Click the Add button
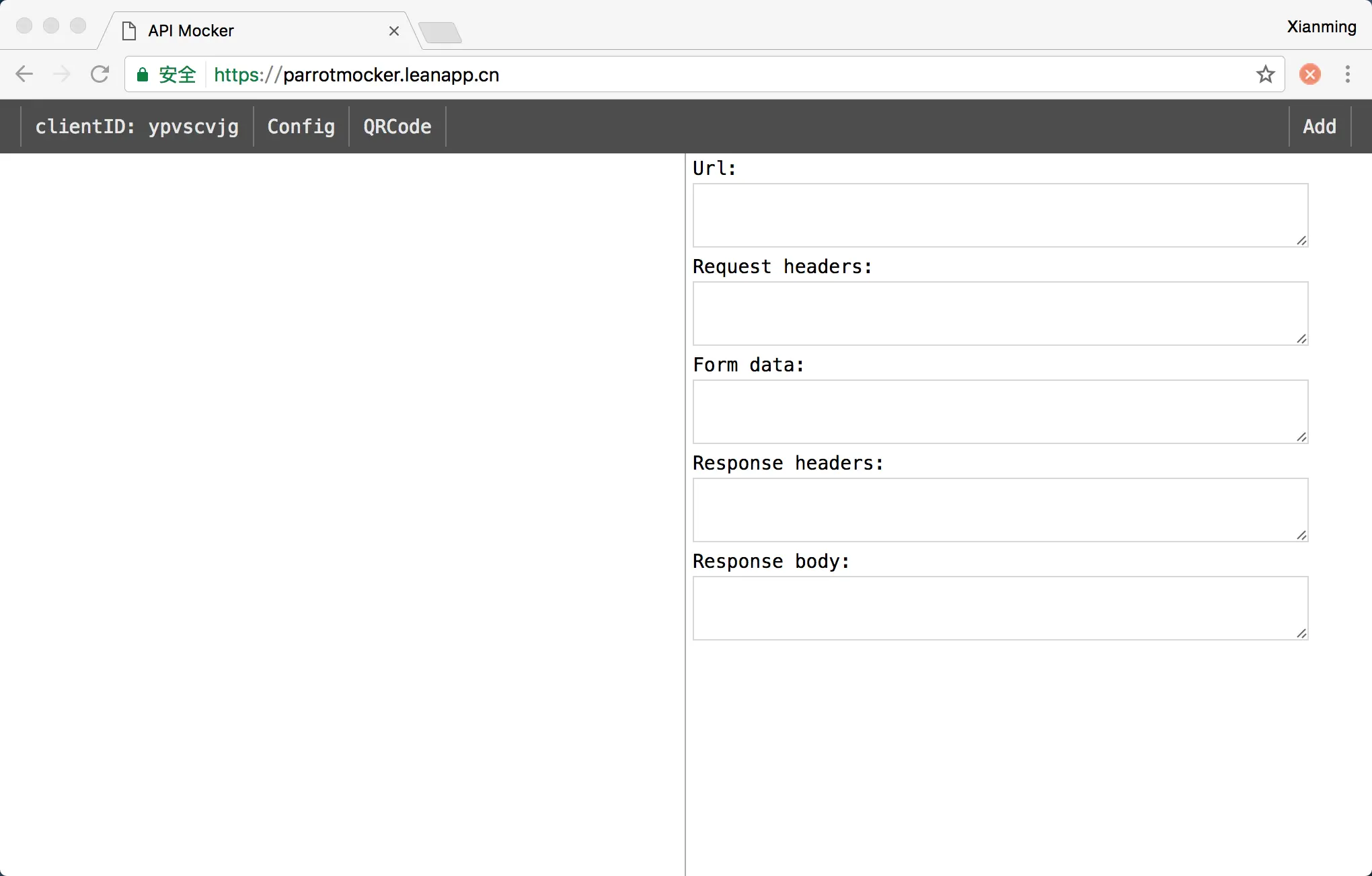 (x=1319, y=126)
